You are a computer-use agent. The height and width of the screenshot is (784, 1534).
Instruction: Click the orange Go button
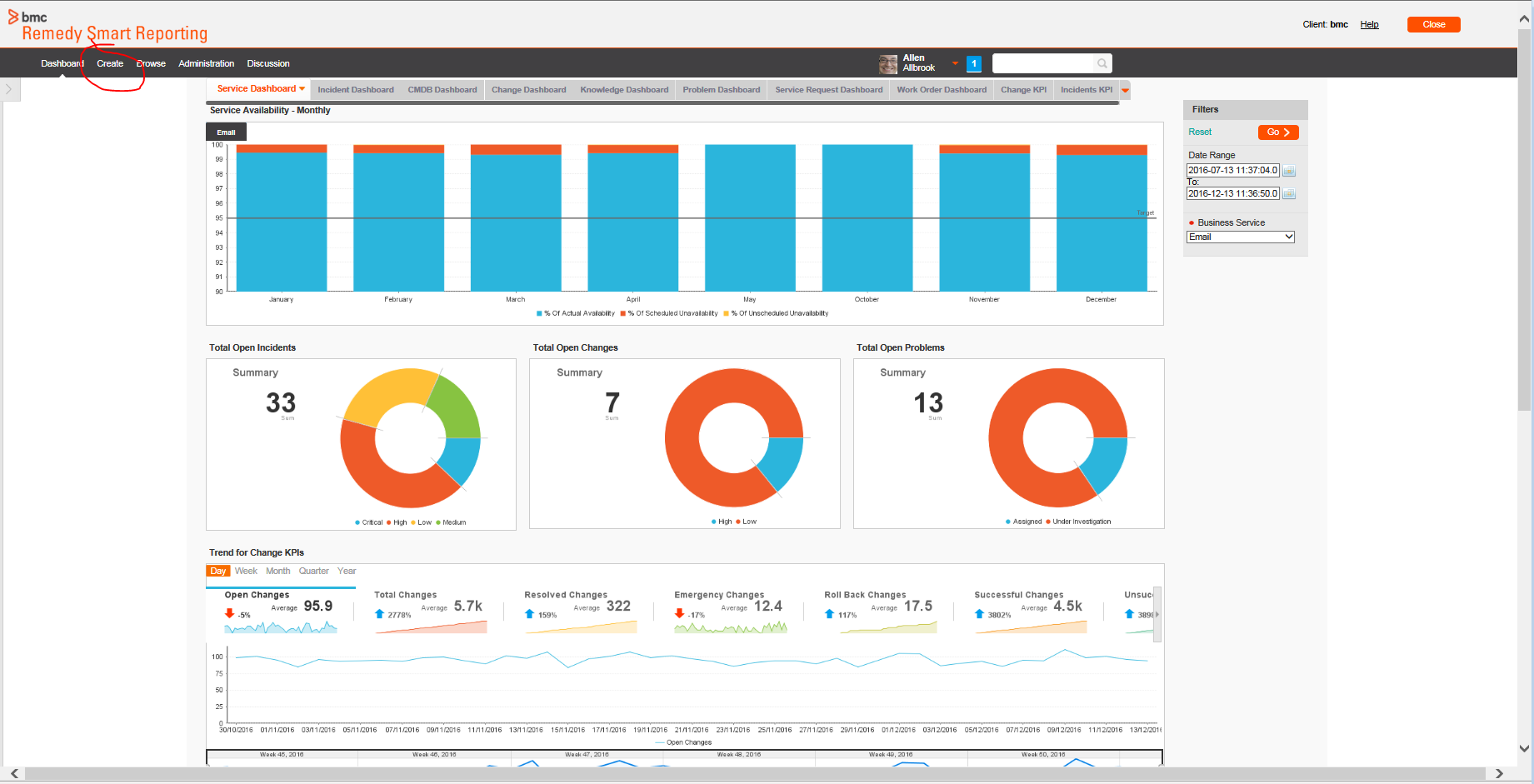1278,132
